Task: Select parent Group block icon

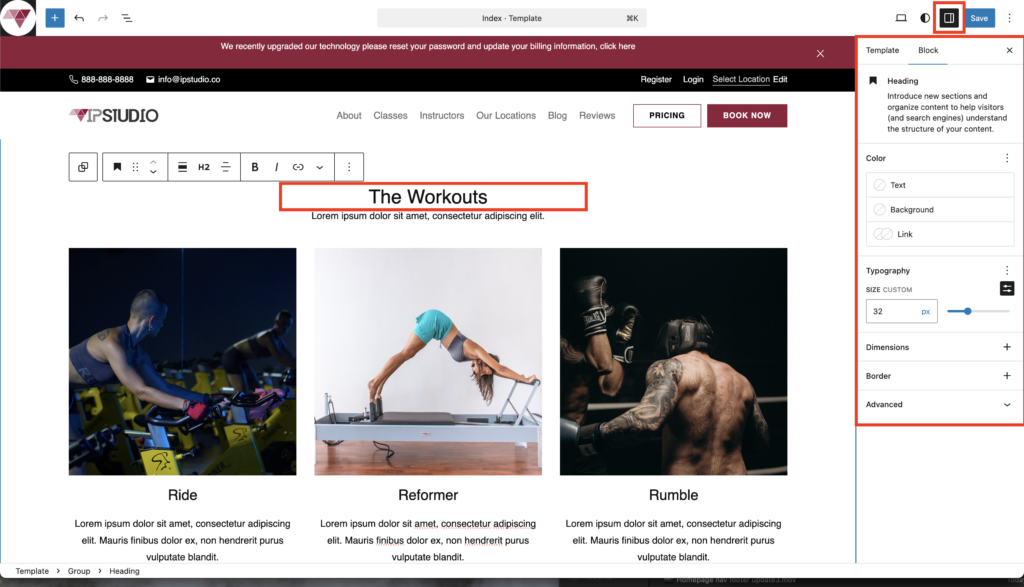Action: coord(83,167)
